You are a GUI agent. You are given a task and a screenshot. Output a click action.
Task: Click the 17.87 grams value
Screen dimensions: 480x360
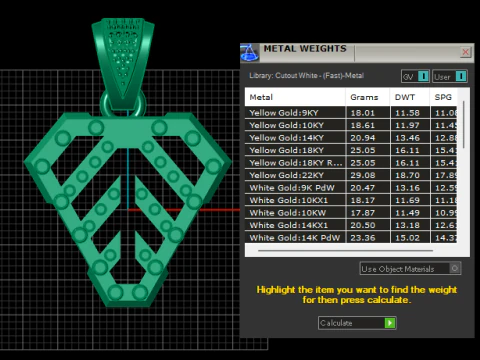tap(363, 213)
